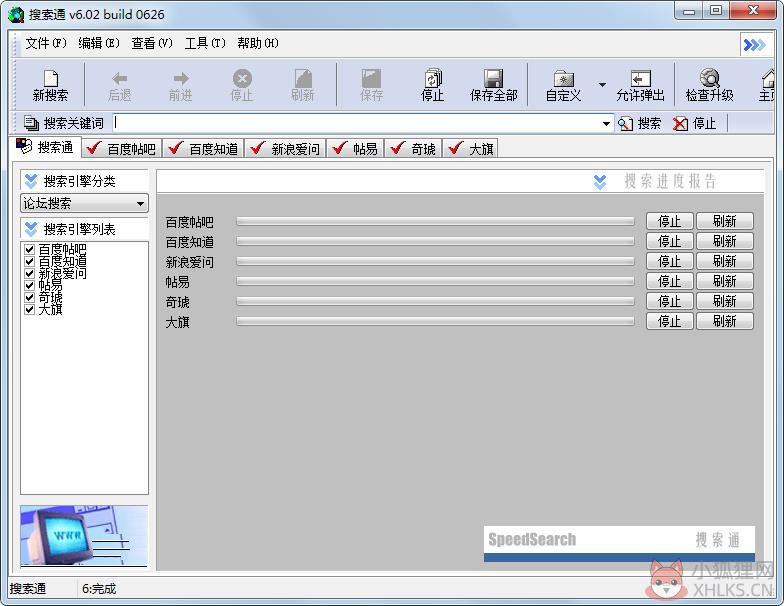784x606 pixels.
Task: Open the 工具(T) menu
Action: pyautogui.click(x=205, y=44)
